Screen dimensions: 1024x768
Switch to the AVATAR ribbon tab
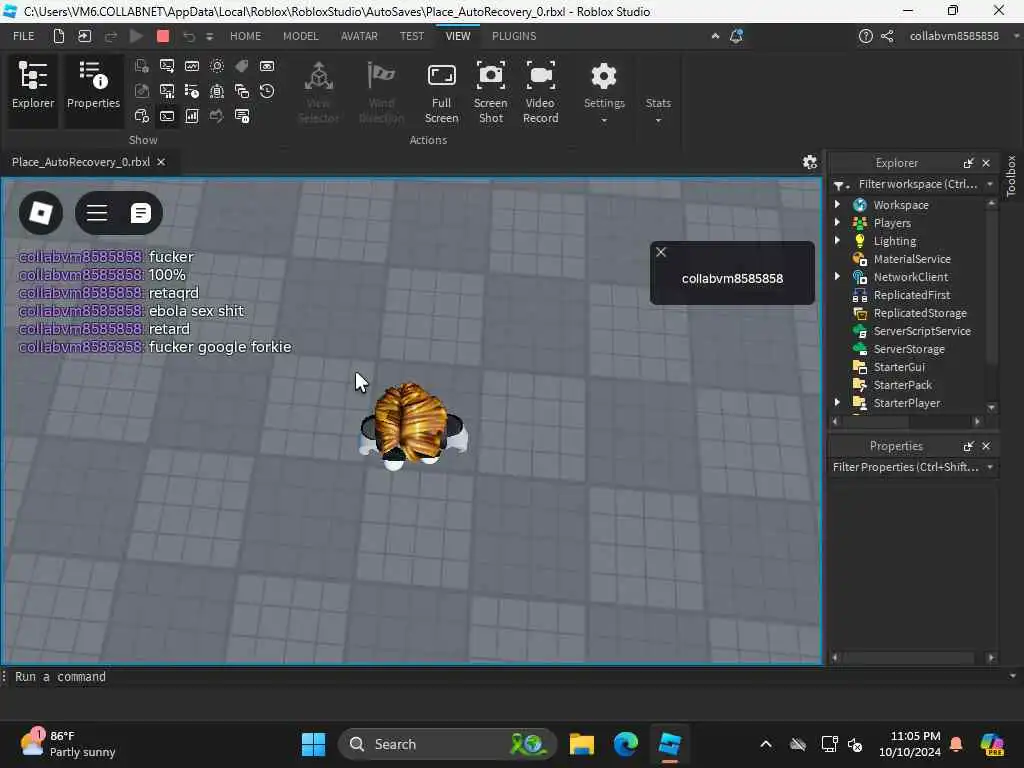pyautogui.click(x=359, y=36)
